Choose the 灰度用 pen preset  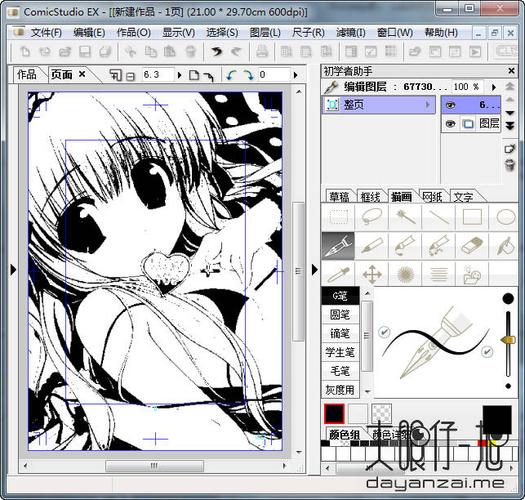[340, 389]
